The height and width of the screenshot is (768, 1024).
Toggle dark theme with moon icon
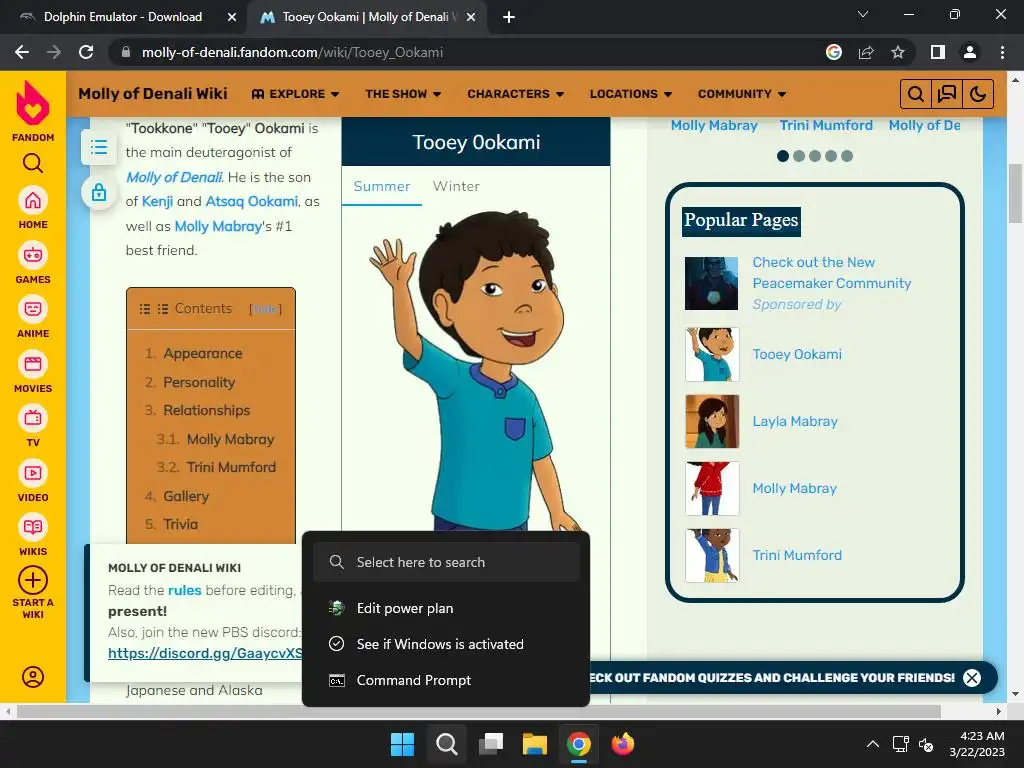(x=978, y=94)
